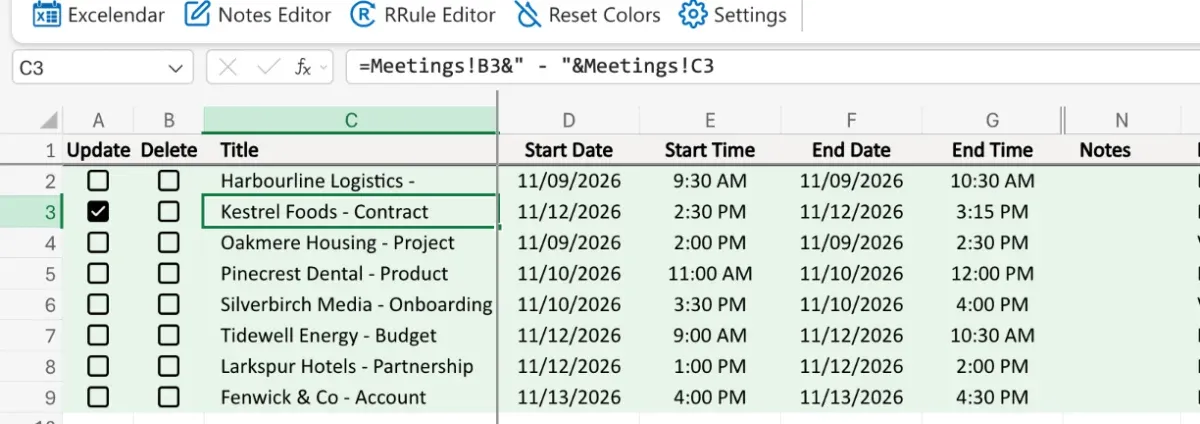Click the select-all corner triangle
Screen dimensions: 1200x424
48,121
